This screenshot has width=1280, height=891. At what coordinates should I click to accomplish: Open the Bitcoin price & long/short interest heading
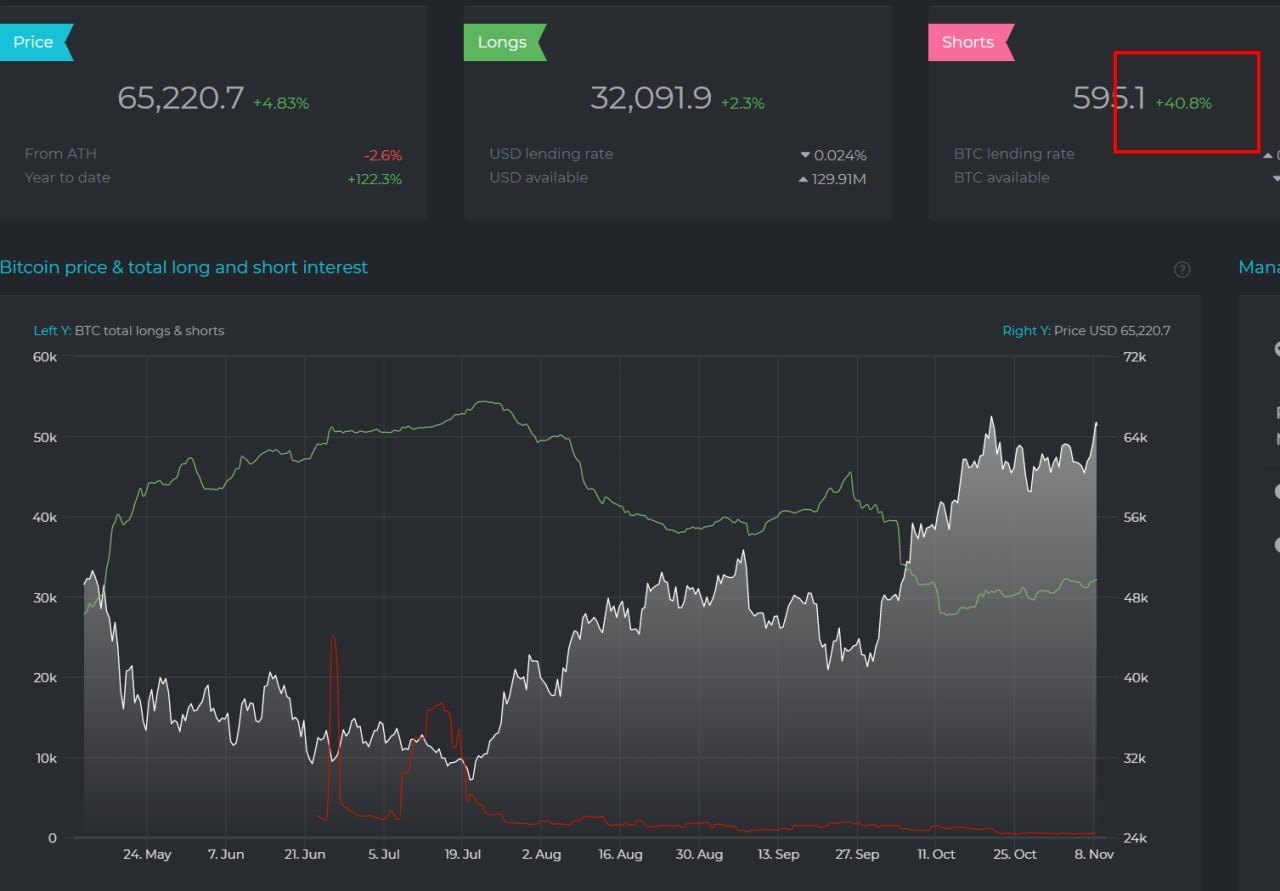(x=184, y=267)
